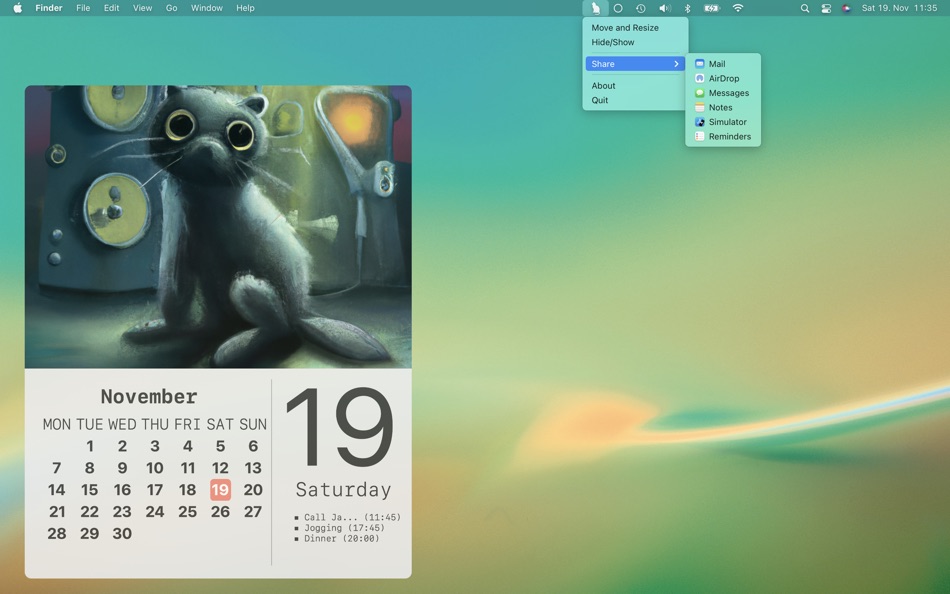Click the MON weekday header

click(x=56, y=424)
